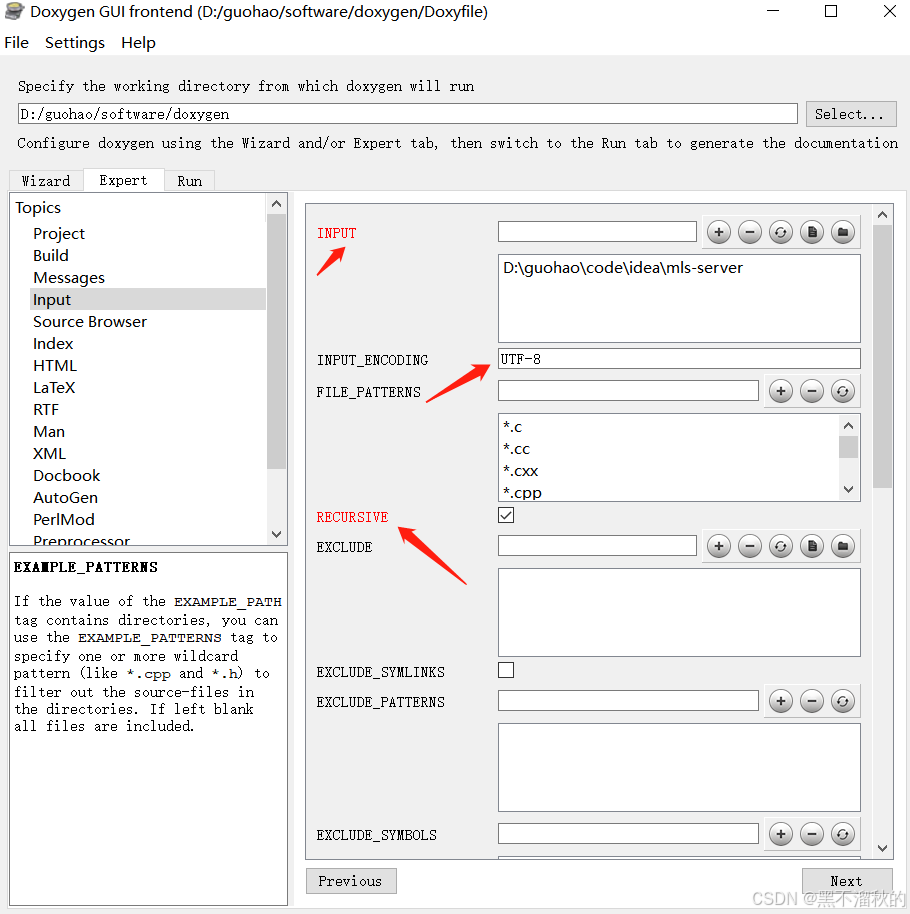Switch to the Run tab

[189, 181]
